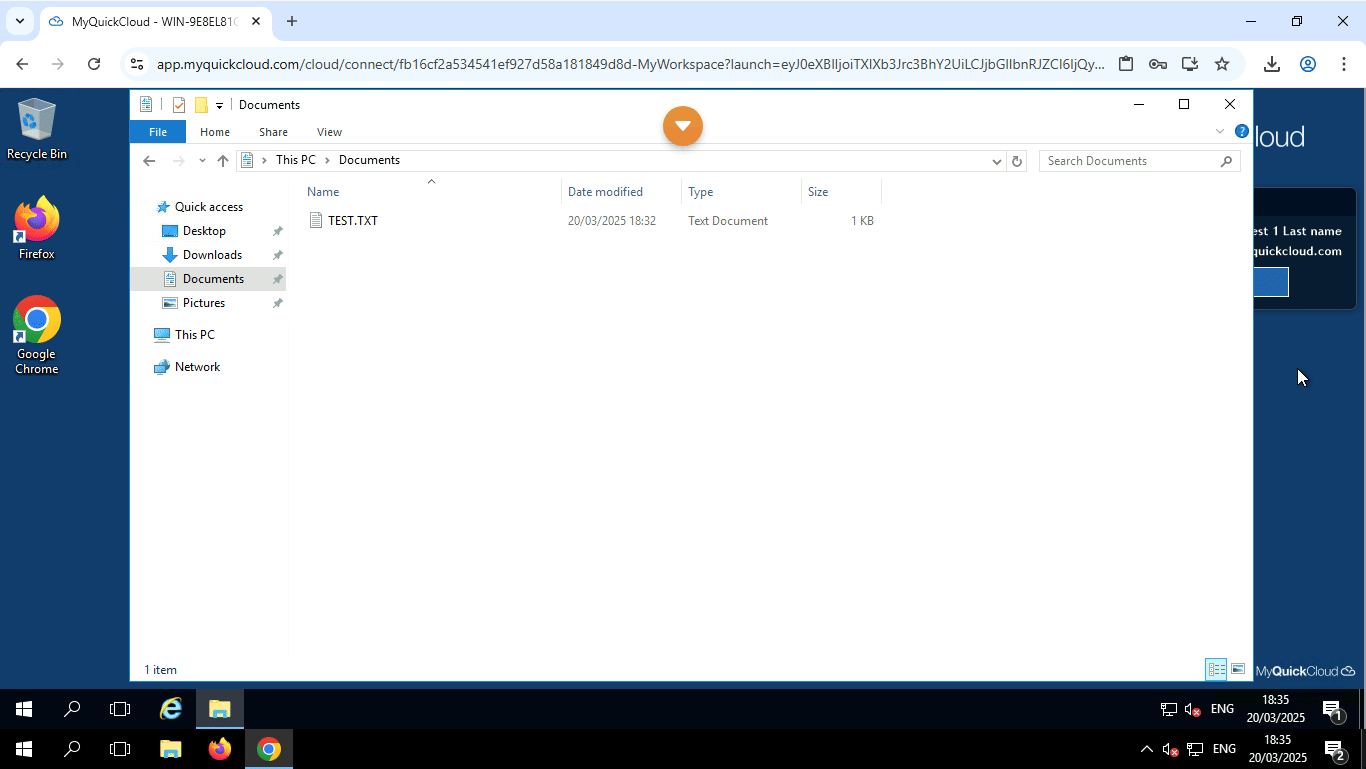
Task: Click the date 20/03/2025 18:32 of TEST.TXT
Action: click(x=612, y=221)
